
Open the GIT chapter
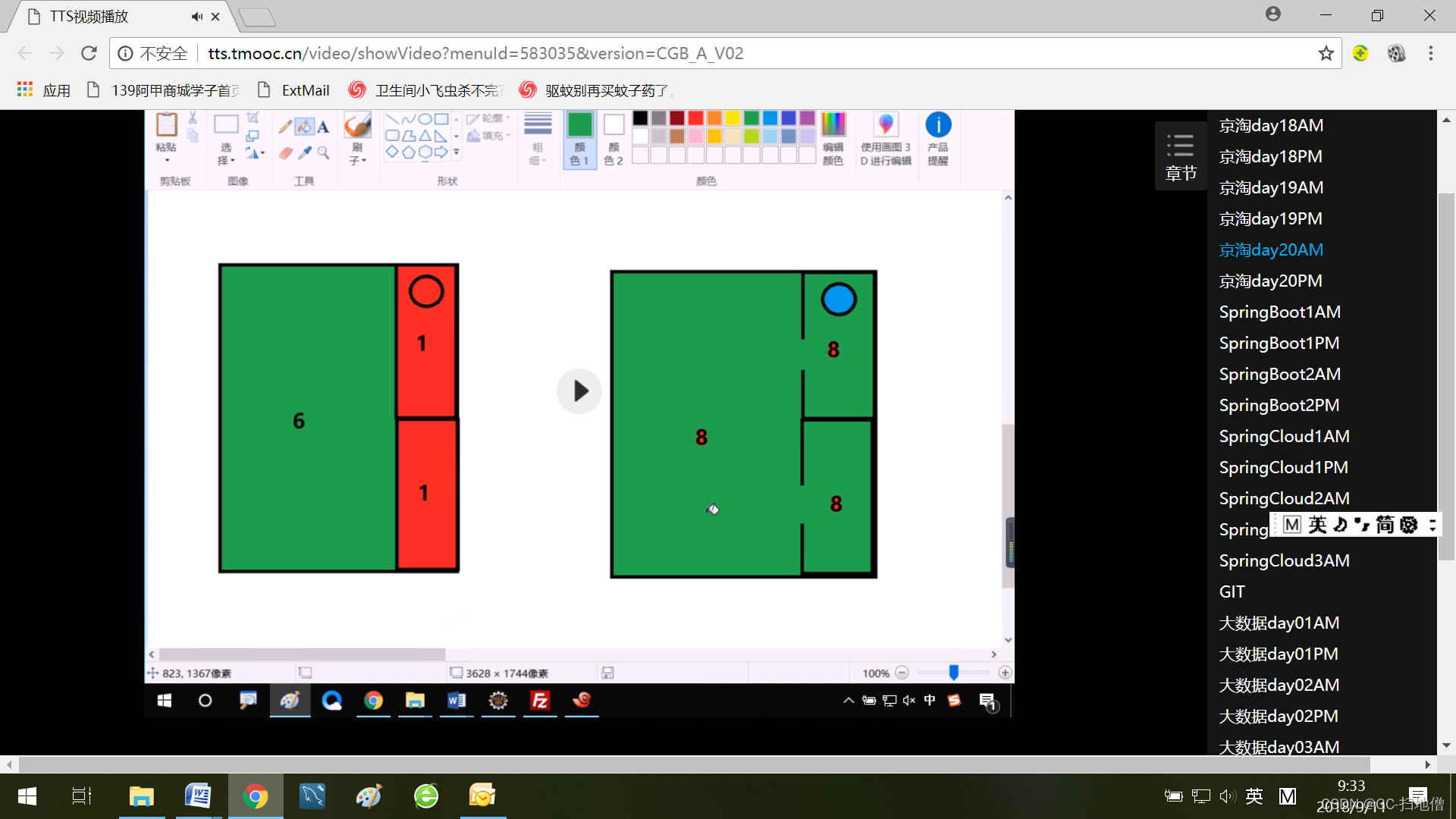[x=1232, y=591]
